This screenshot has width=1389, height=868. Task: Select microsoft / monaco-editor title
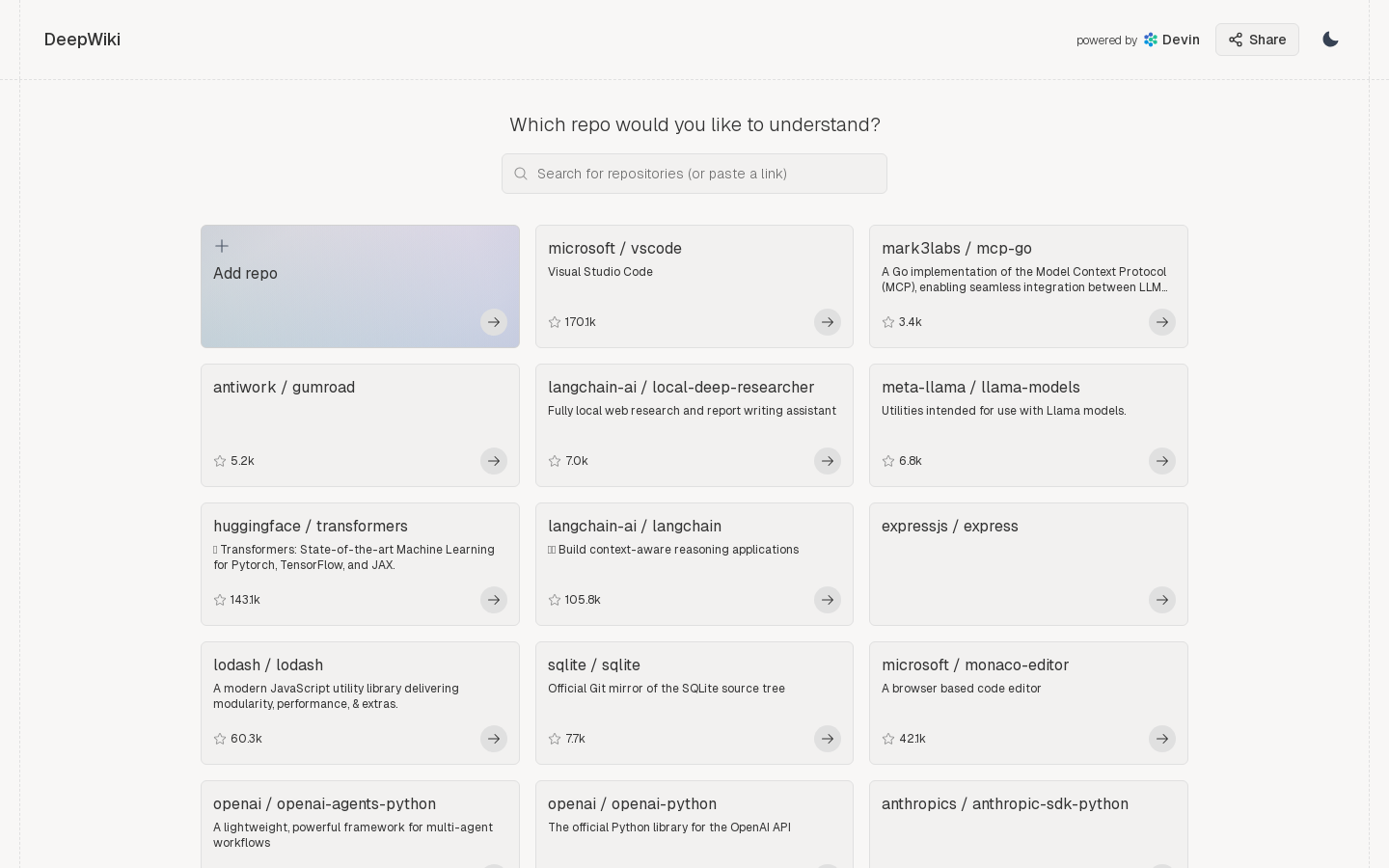(975, 665)
